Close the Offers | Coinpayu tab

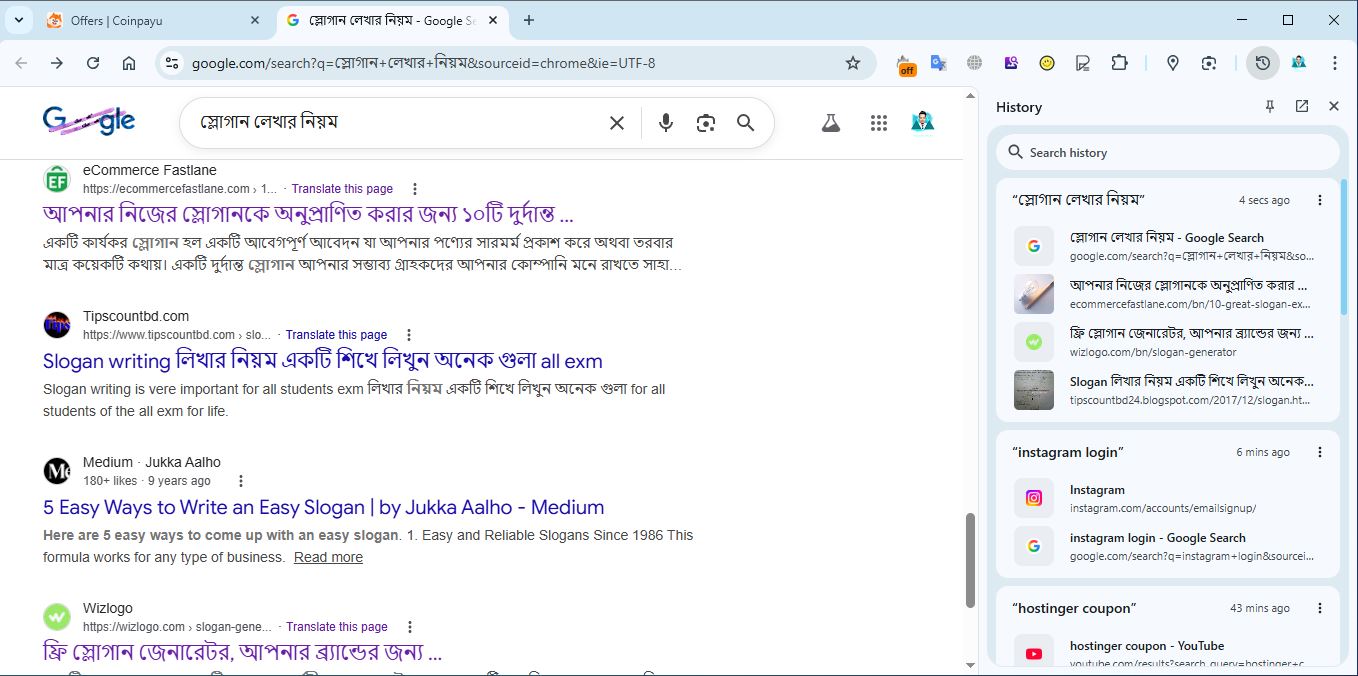(x=254, y=20)
